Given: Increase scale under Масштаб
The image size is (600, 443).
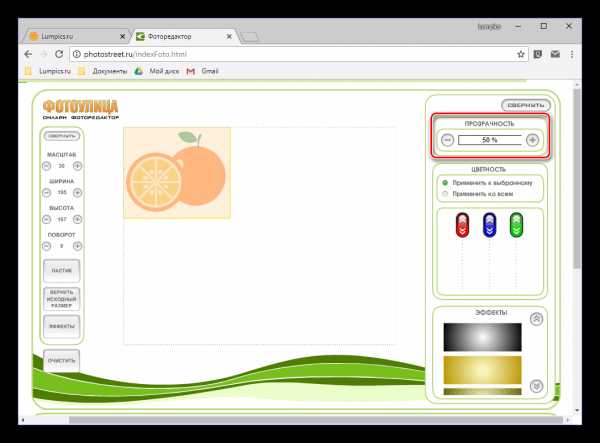Looking at the screenshot, I should click(x=78, y=166).
